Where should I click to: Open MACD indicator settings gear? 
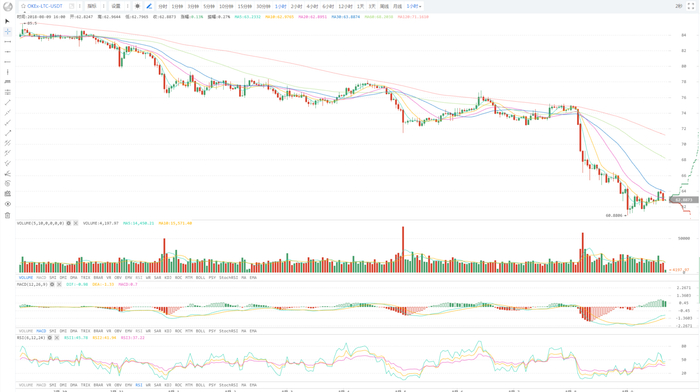52,284
